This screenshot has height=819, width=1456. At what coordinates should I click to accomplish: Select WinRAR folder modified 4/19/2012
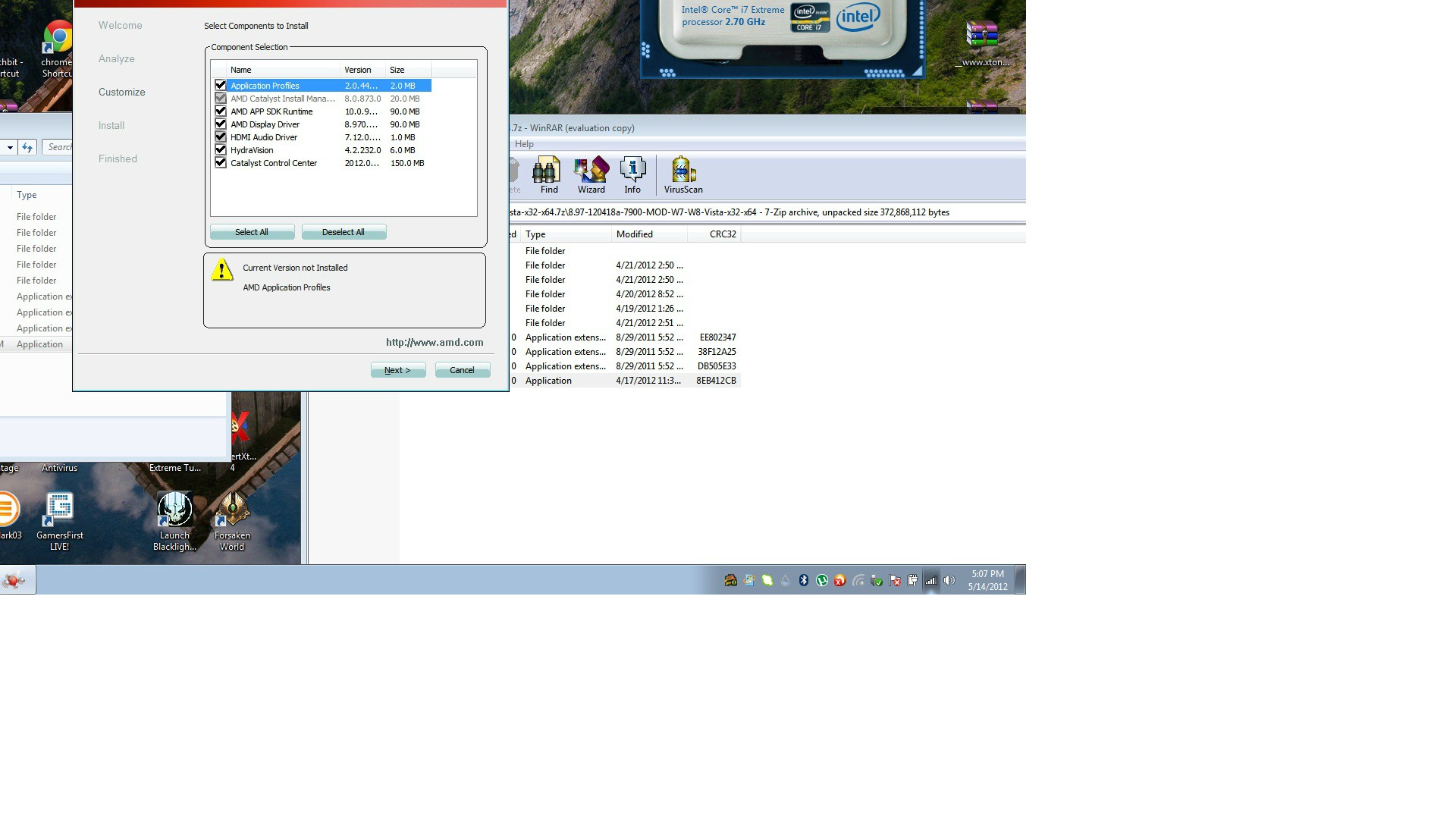[625, 309]
